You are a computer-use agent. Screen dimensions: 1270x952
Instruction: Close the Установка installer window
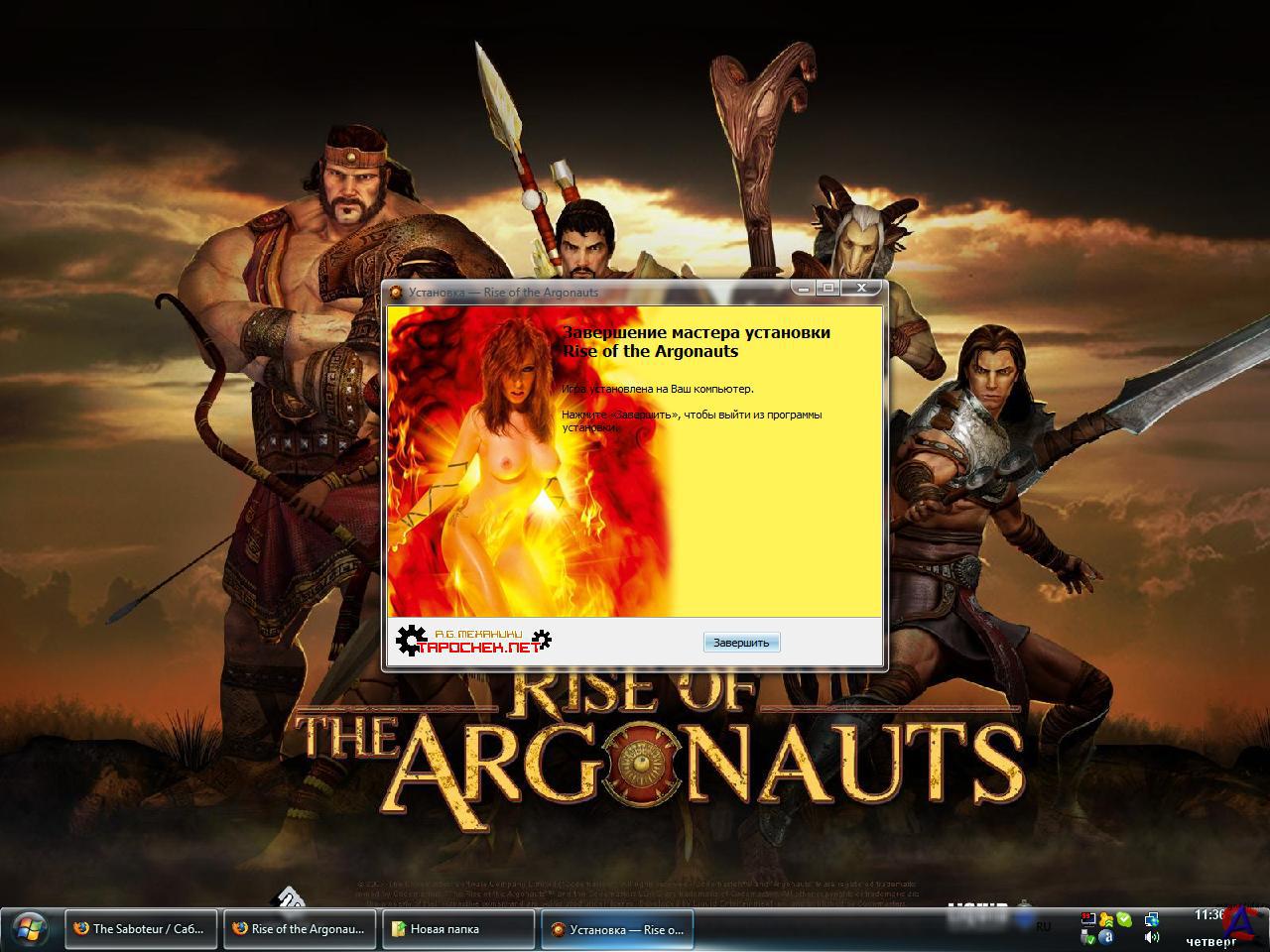coord(860,289)
